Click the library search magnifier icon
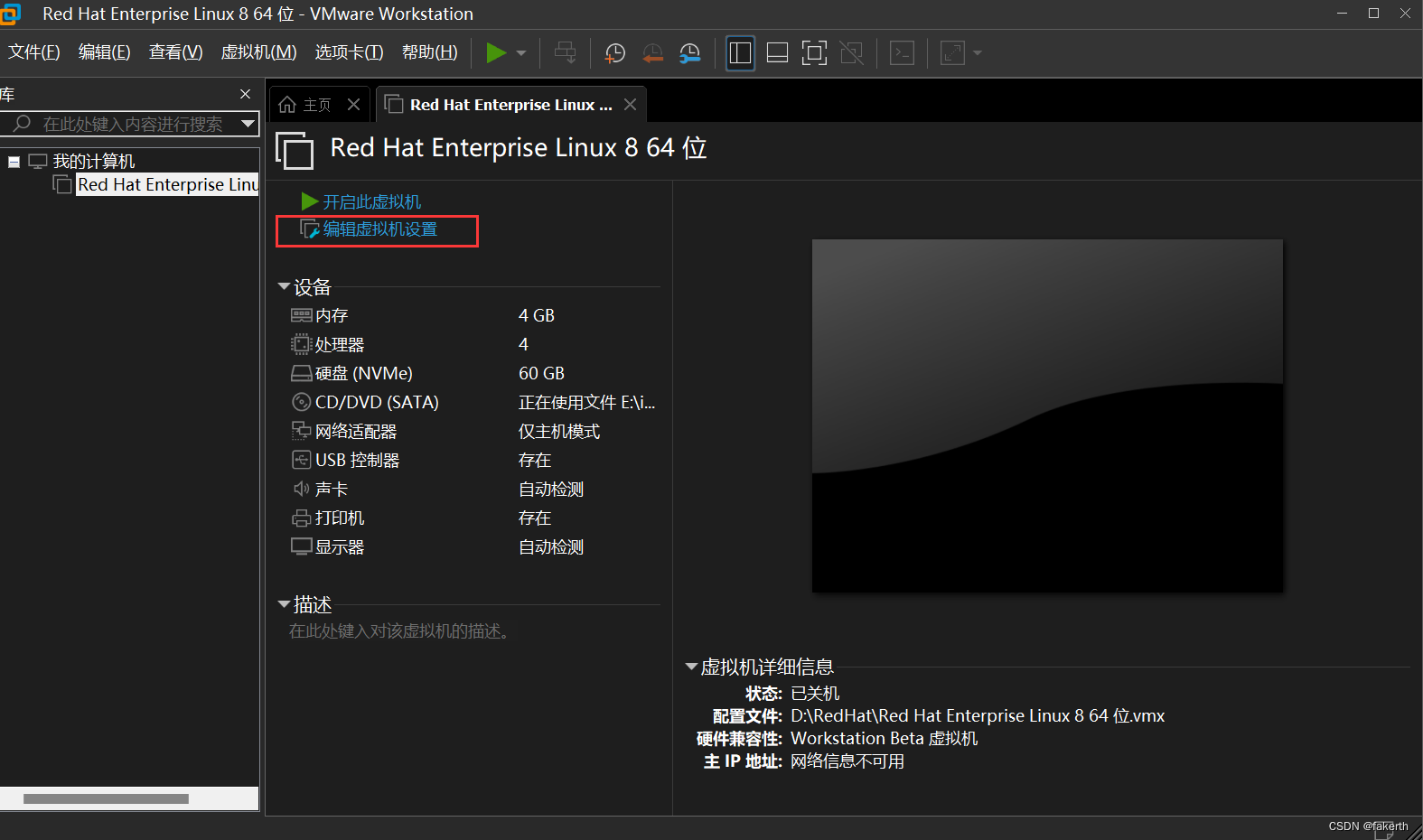Screen dimensions: 1423x840 (23, 123)
